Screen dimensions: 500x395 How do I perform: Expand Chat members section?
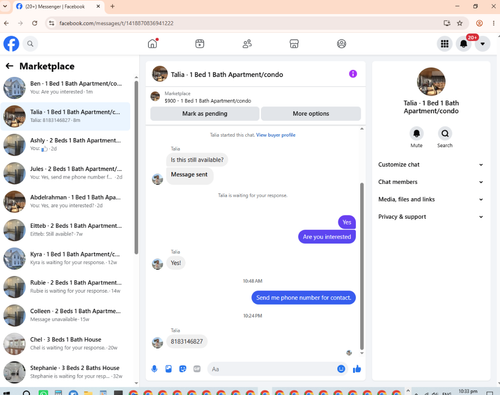point(431,182)
